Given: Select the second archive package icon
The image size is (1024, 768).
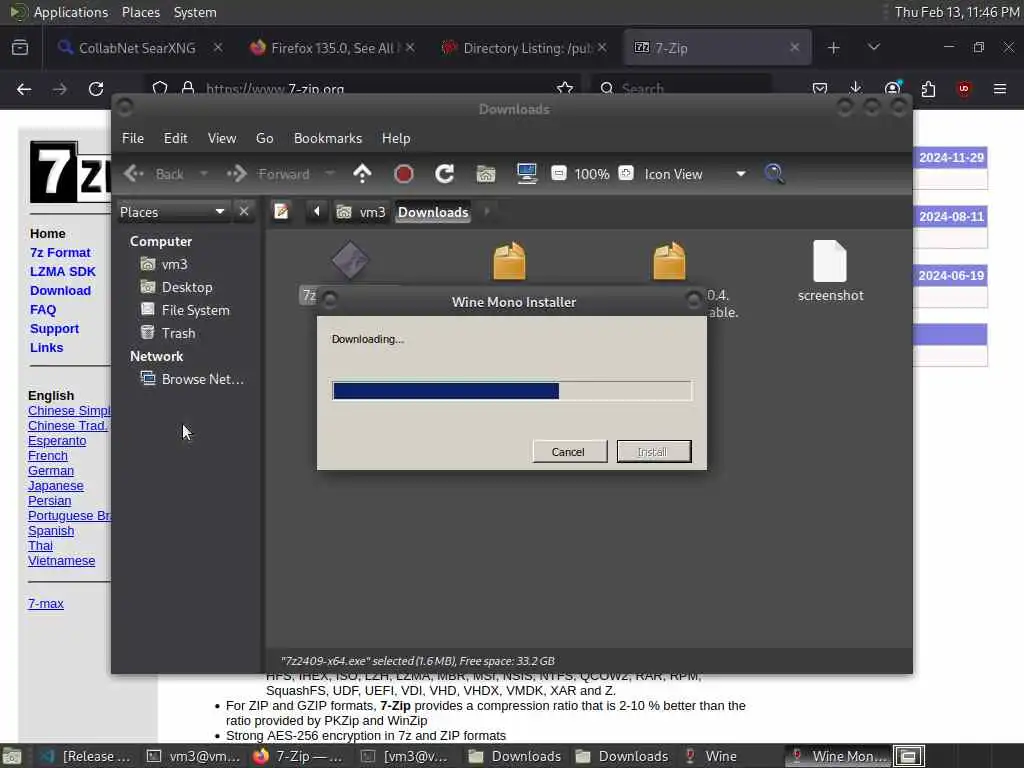Looking at the screenshot, I should coord(669,261).
